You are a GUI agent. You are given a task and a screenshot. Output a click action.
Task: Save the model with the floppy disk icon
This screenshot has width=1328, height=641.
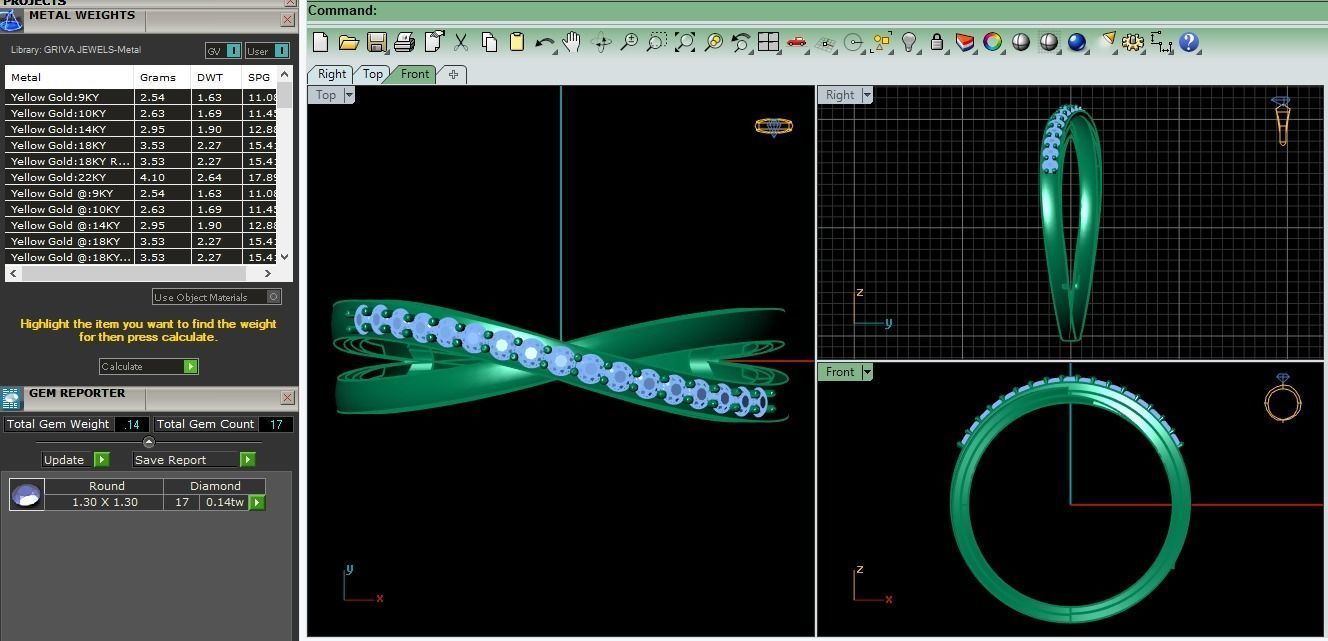coord(377,42)
